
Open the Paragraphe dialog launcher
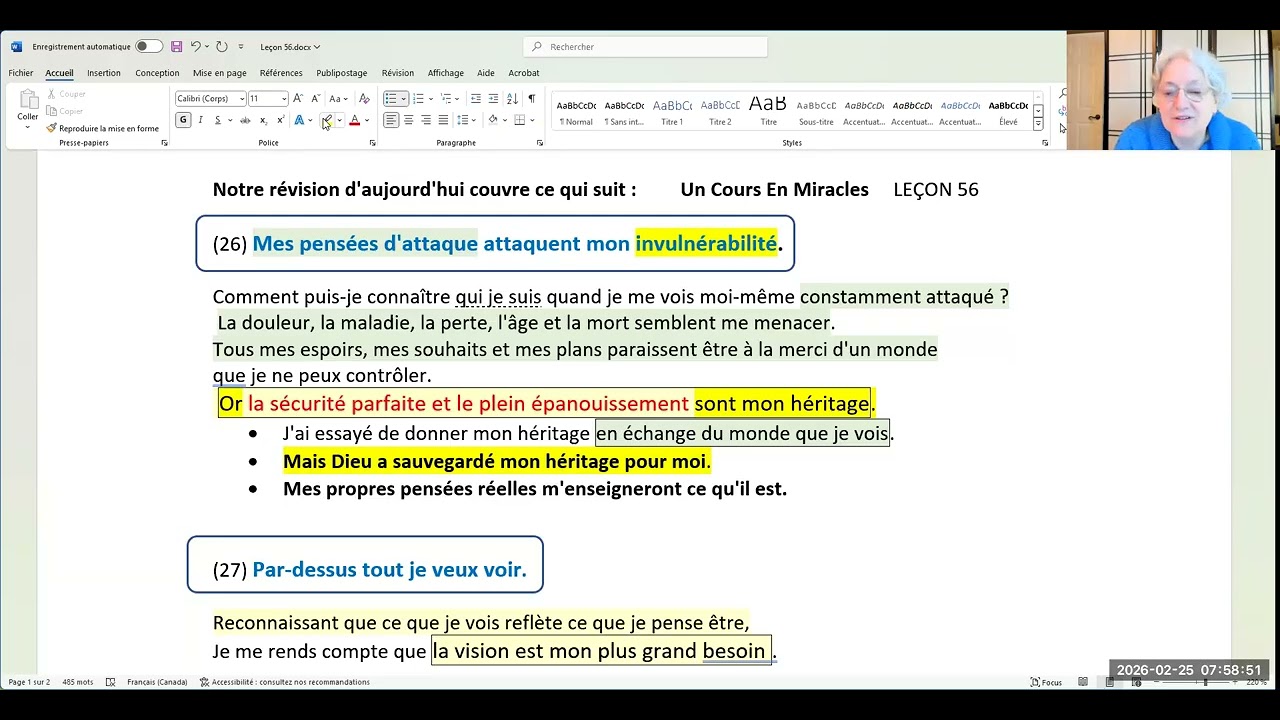[539, 143]
